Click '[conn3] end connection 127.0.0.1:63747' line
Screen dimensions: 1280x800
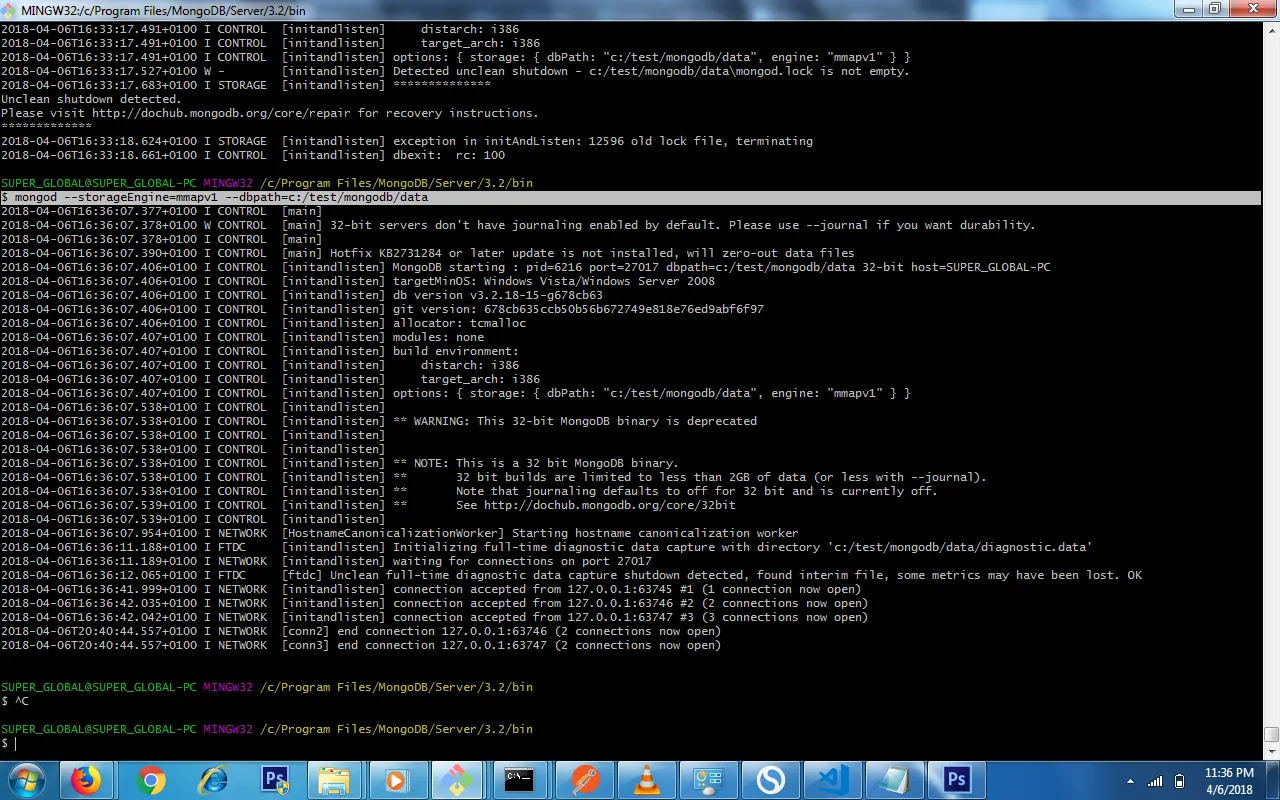coord(361,645)
